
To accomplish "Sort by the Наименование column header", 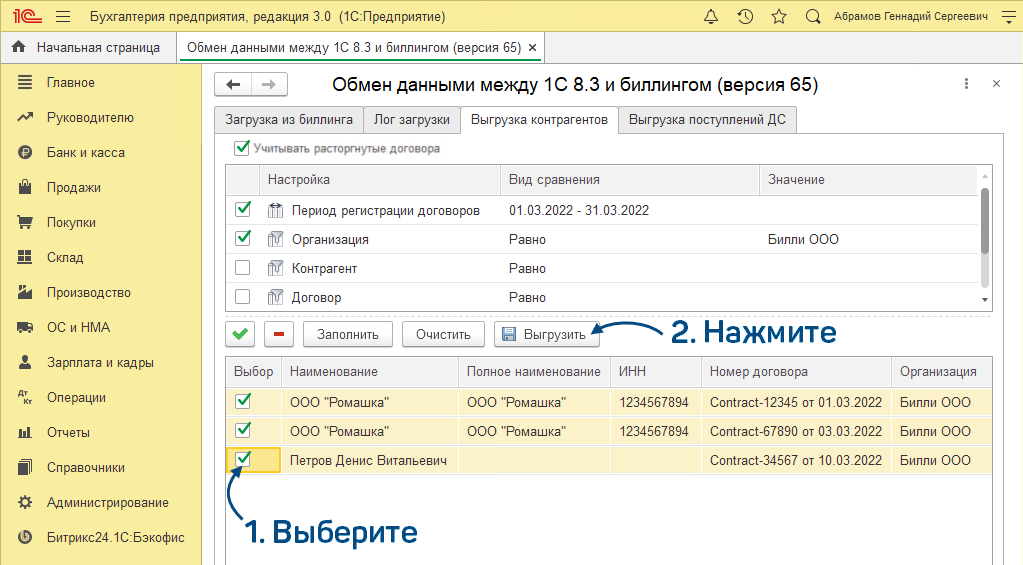I will pyautogui.click(x=370, y=372).
